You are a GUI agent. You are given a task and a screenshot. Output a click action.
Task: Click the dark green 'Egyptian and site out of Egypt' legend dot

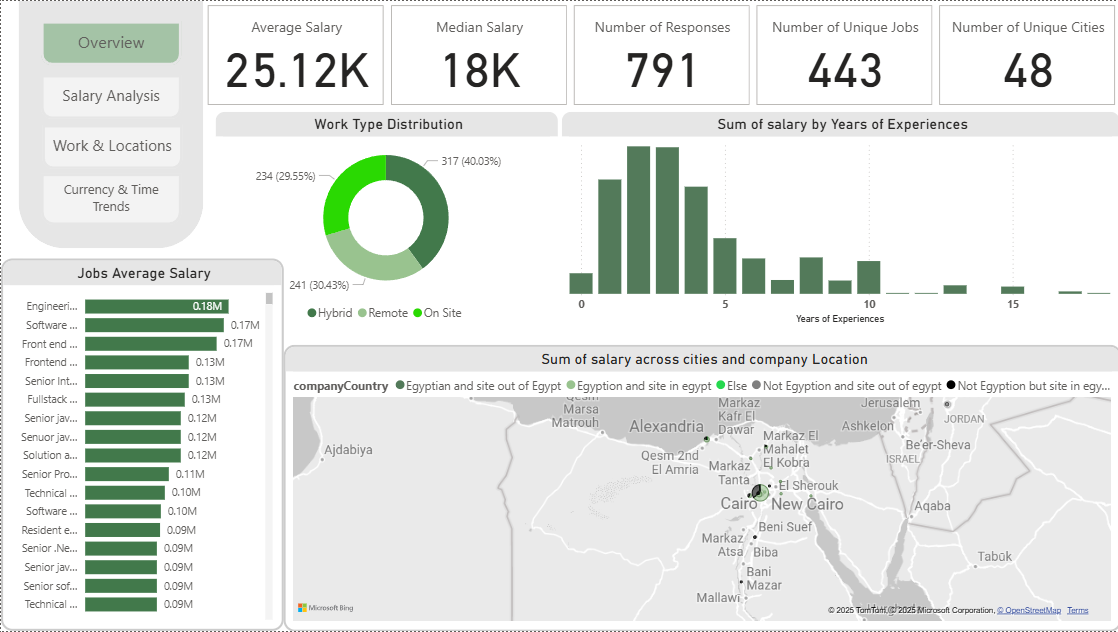400,383
